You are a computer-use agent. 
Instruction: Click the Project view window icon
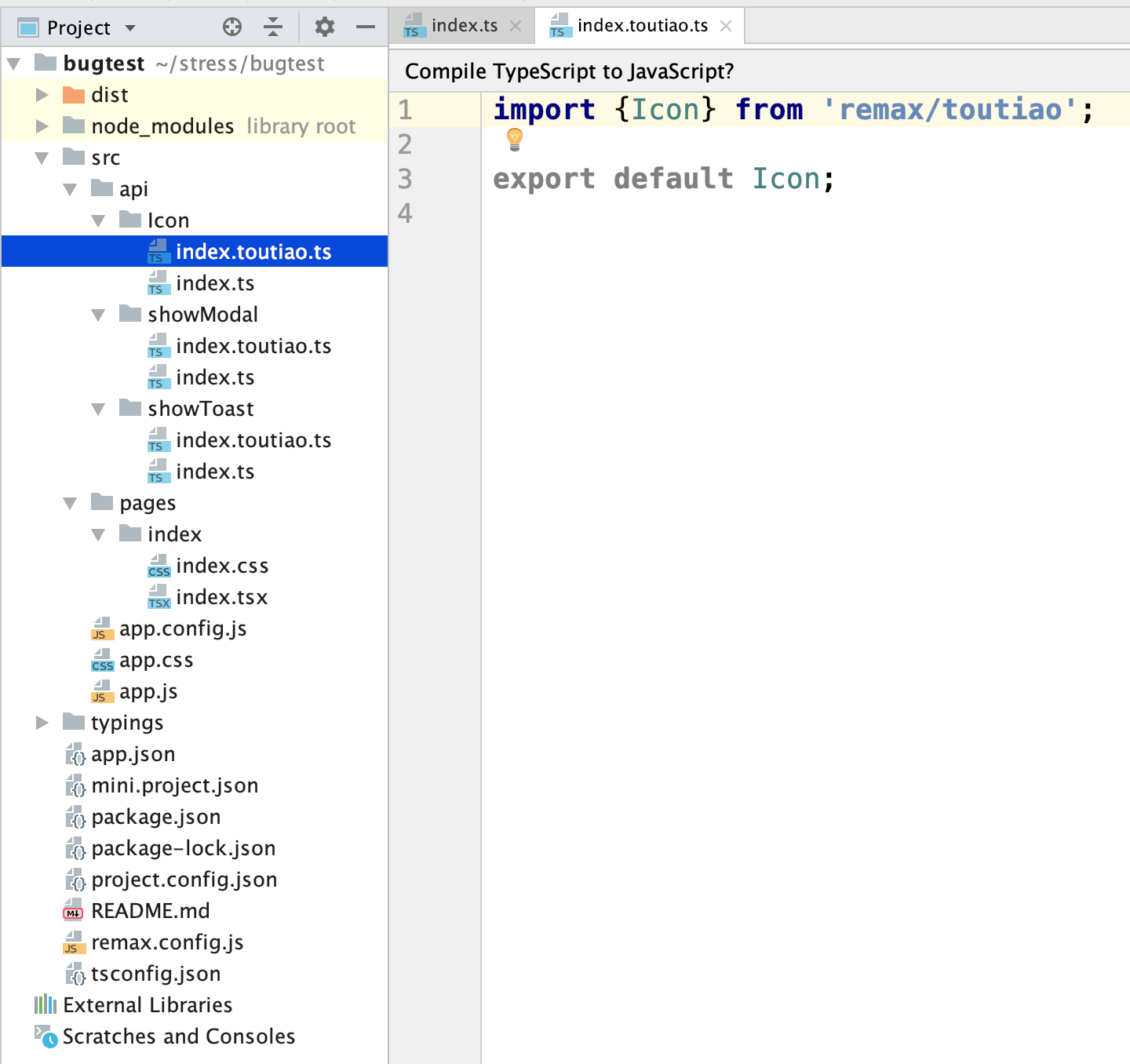(28, 28)
